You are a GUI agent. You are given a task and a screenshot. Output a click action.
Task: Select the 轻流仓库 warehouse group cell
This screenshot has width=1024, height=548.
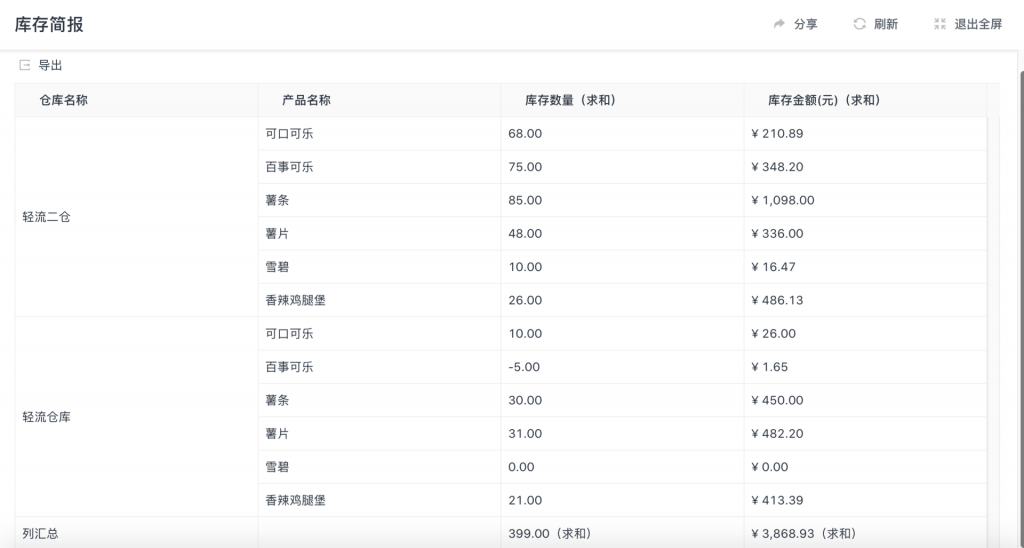[x=47, y=417]
